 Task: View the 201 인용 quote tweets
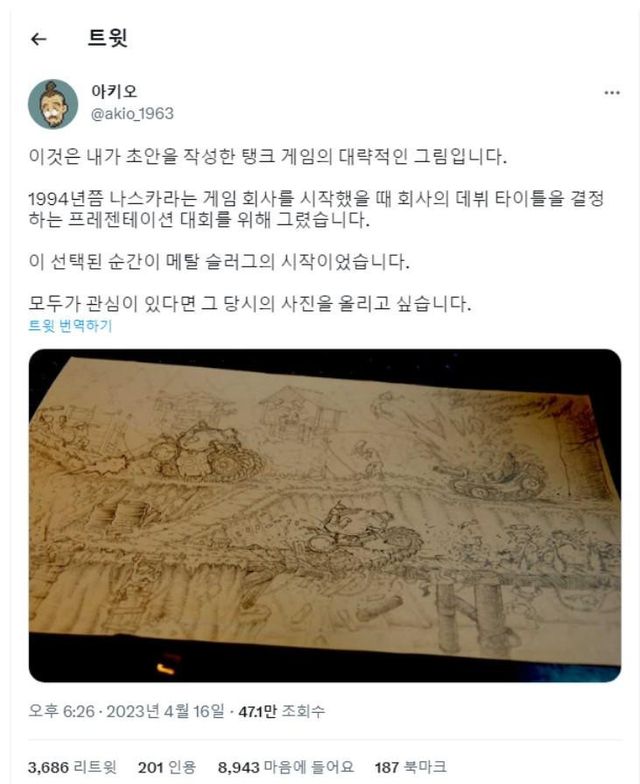tap(166, 767)
